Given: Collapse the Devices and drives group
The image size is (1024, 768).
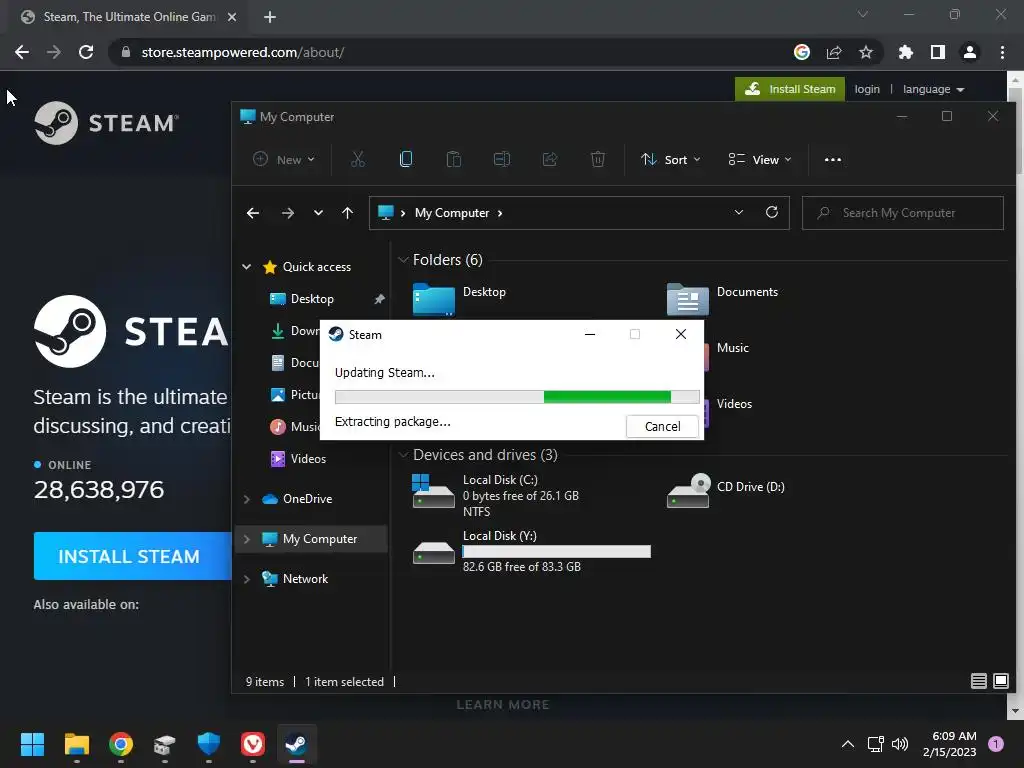Looking at the screenshot, I should coord(403,455).
